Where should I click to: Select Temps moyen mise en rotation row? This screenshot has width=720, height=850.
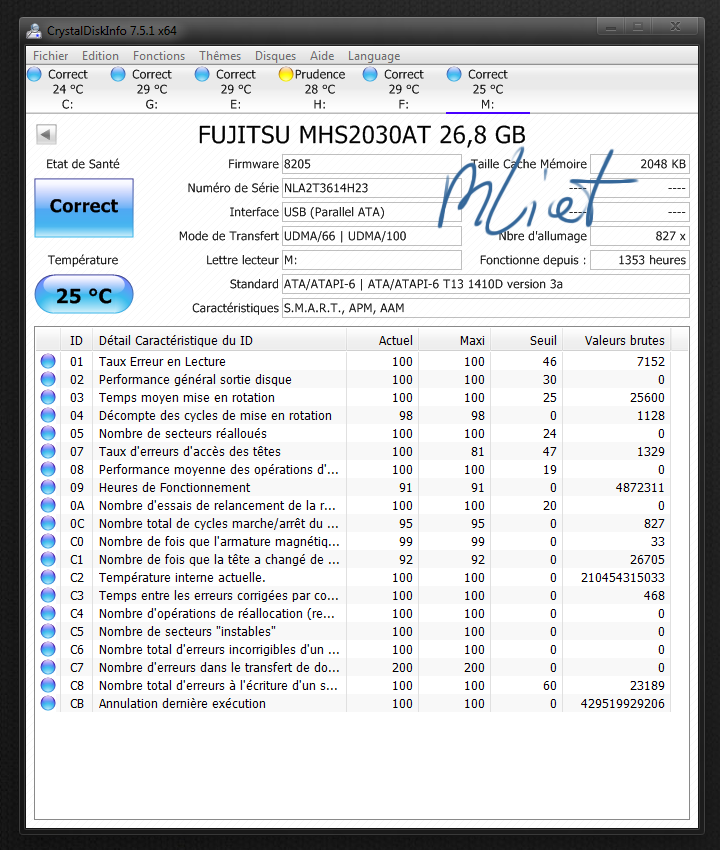[353, 397]
